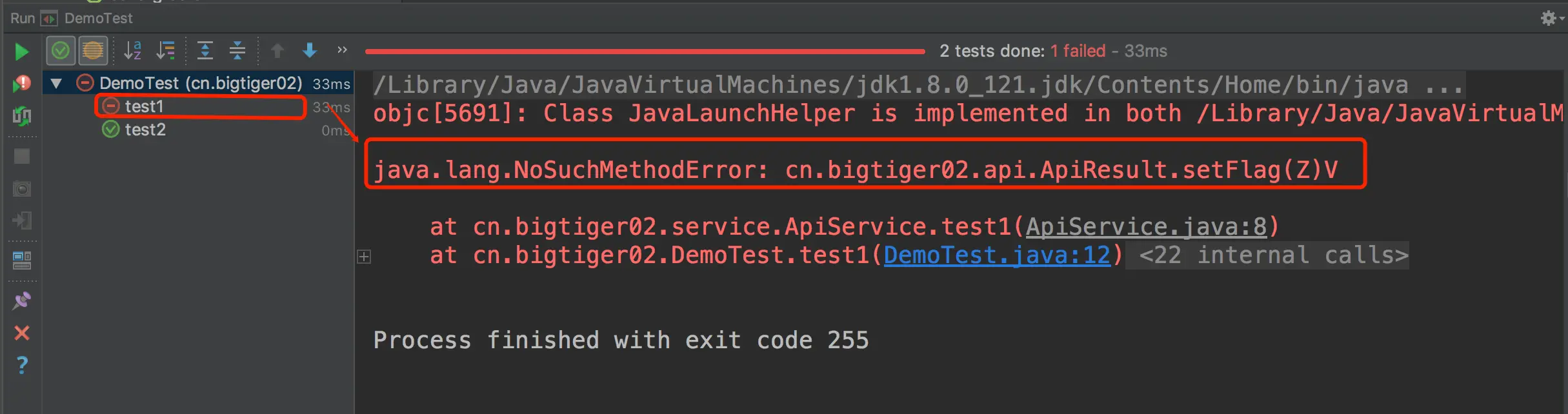Toggle alphabetical sort of tests
This screenshot has height=414, width=1568.
point(132,50)
